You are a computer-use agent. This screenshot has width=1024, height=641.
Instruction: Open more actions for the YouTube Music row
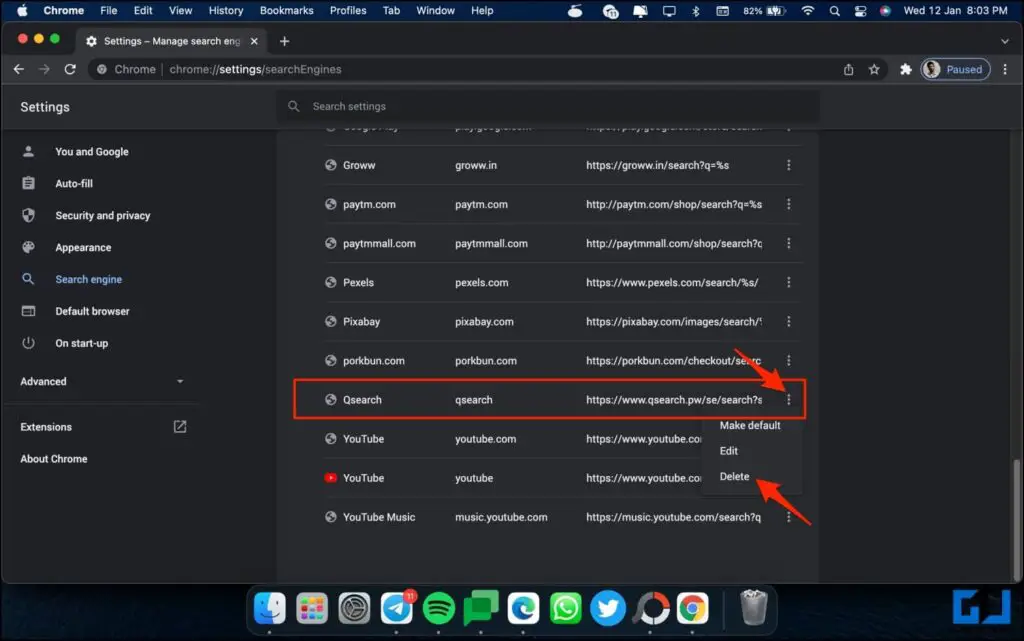[x=788, y=517]
